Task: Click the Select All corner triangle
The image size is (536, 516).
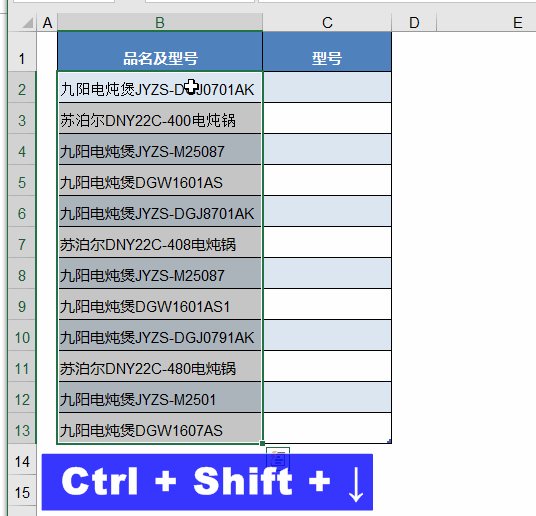Action: click(x=27, y=23)
